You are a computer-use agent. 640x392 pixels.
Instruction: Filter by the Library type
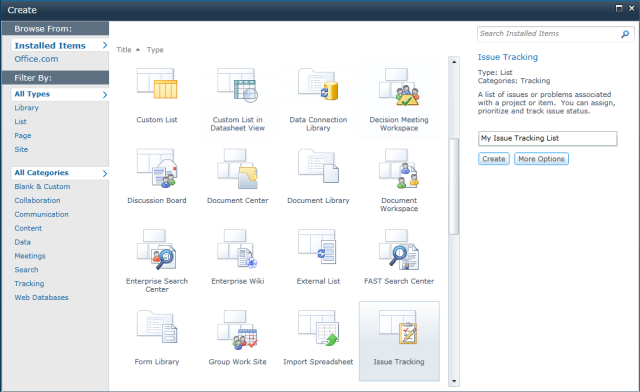point(27,108)
